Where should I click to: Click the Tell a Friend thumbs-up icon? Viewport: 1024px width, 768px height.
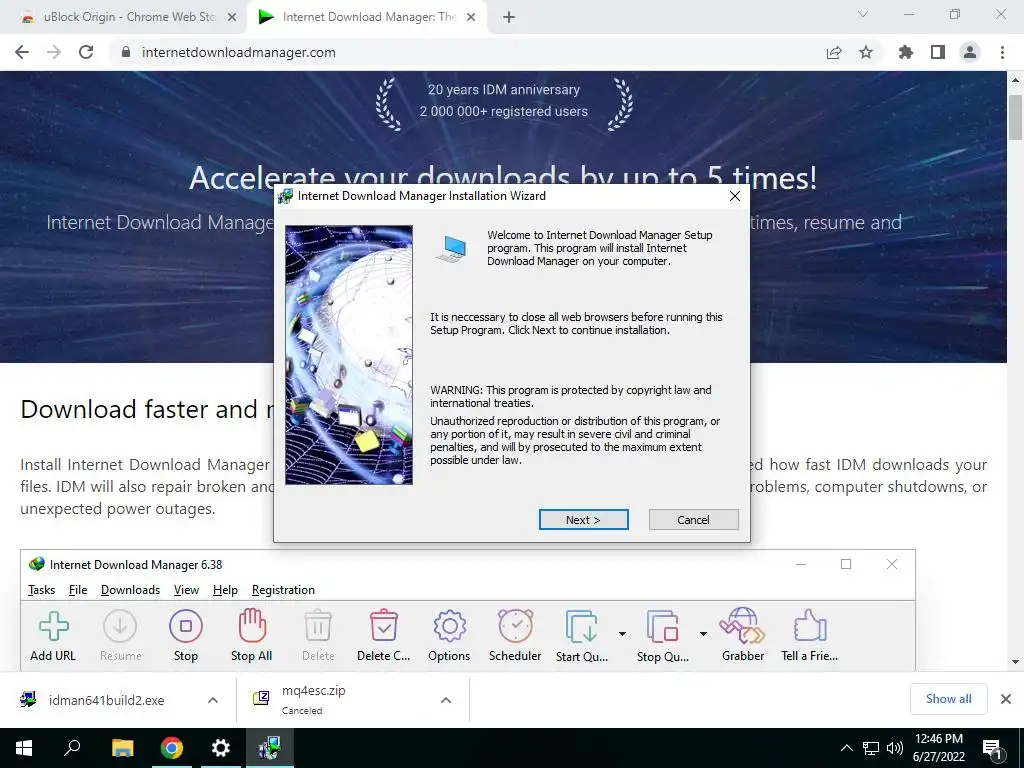click(x=810, y=626)
